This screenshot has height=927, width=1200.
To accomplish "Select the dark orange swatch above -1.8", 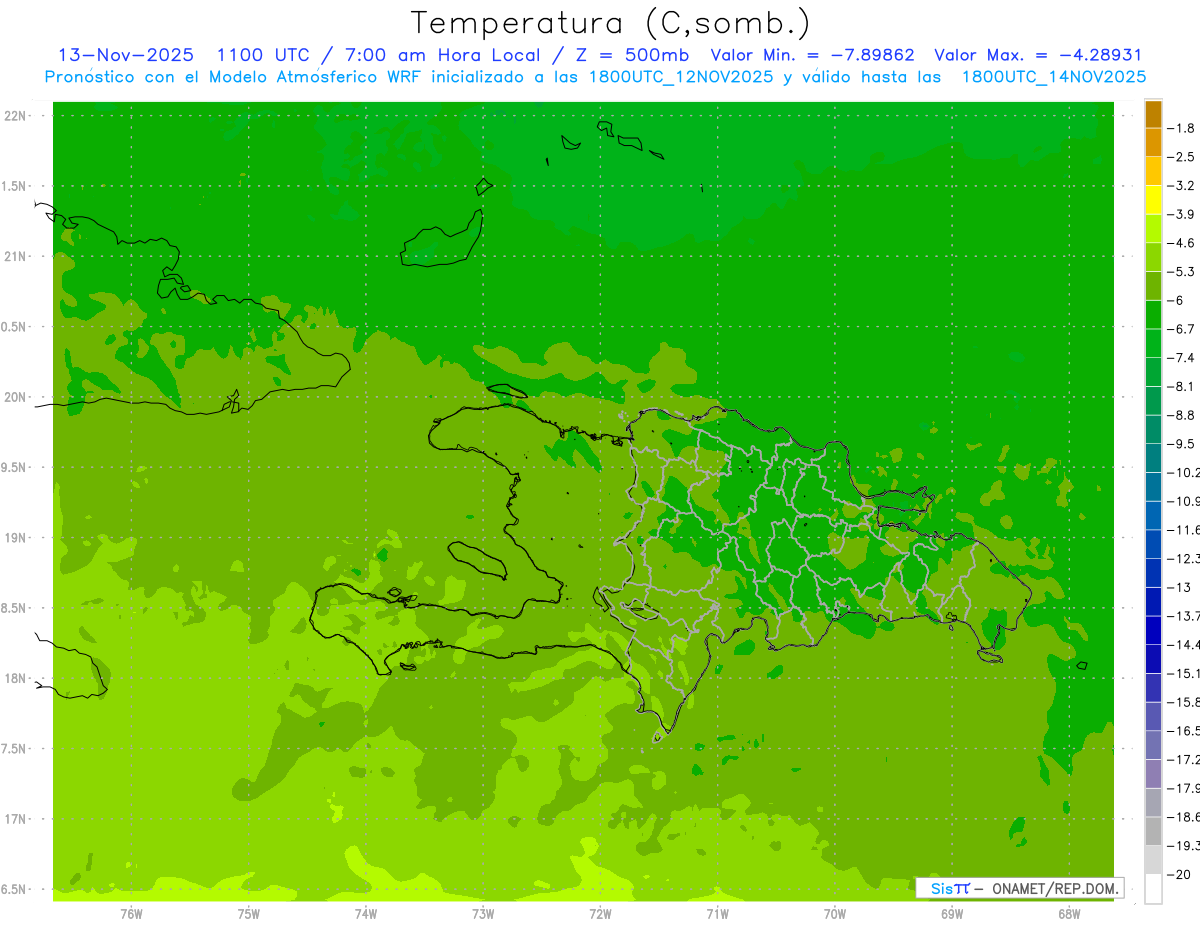I will (1153, 114).
